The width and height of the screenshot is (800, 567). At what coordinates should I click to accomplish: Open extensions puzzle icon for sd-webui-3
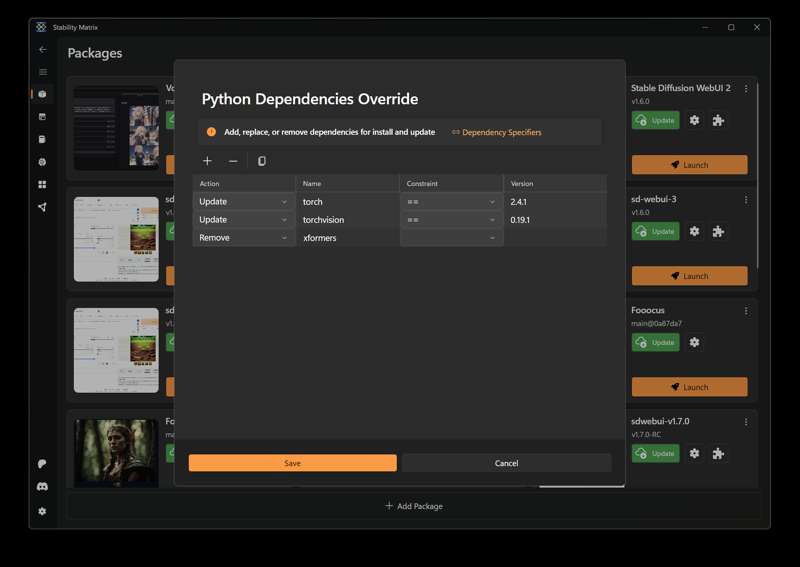(718, 231)
